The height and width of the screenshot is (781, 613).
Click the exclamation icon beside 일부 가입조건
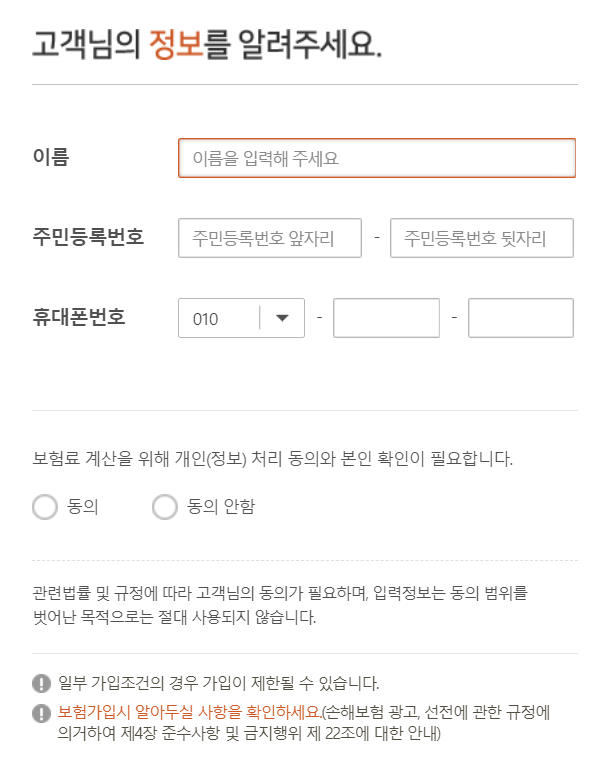click(x=41, y=683)
